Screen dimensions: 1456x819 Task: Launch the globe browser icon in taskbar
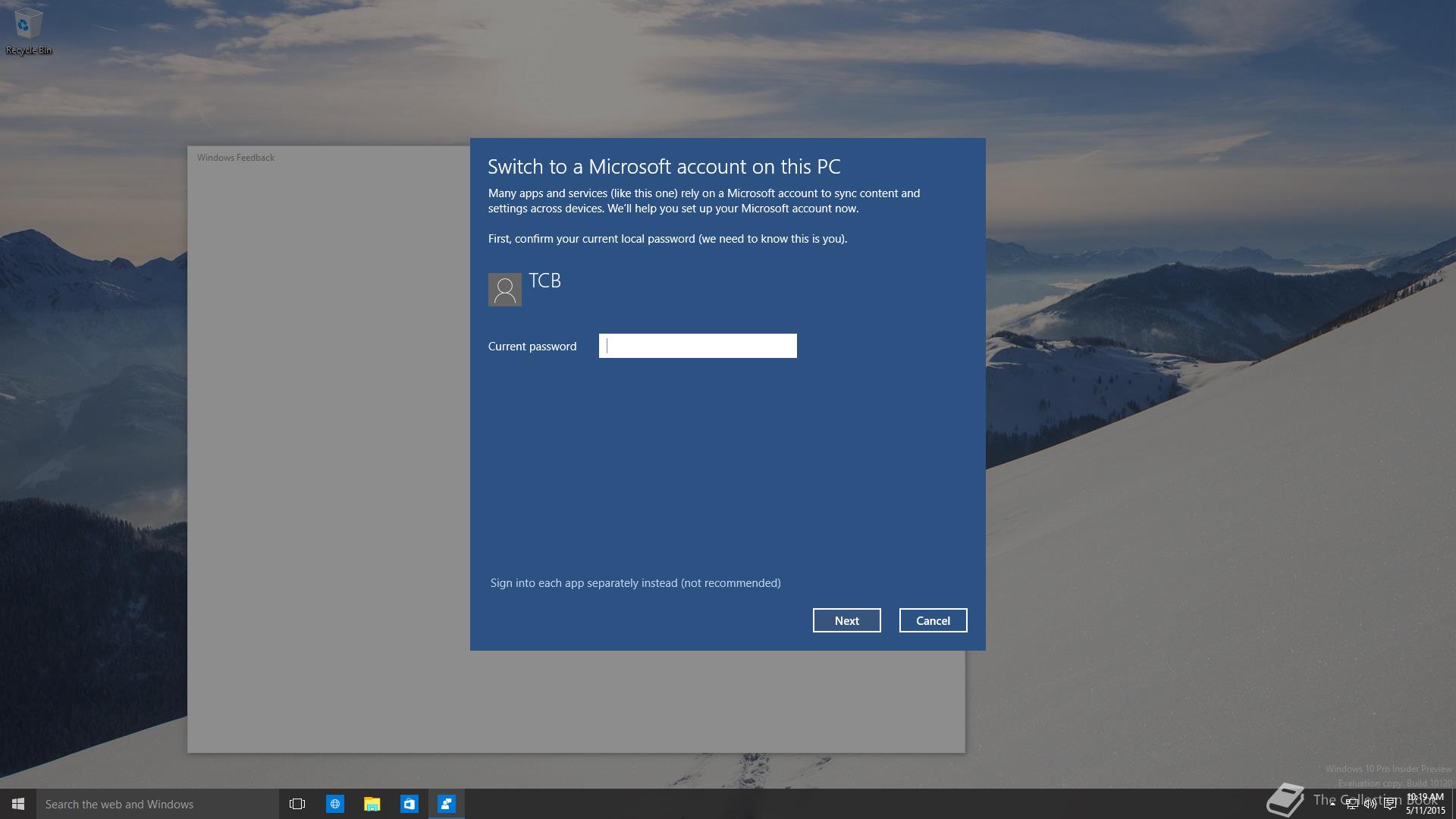pos(334,804)
